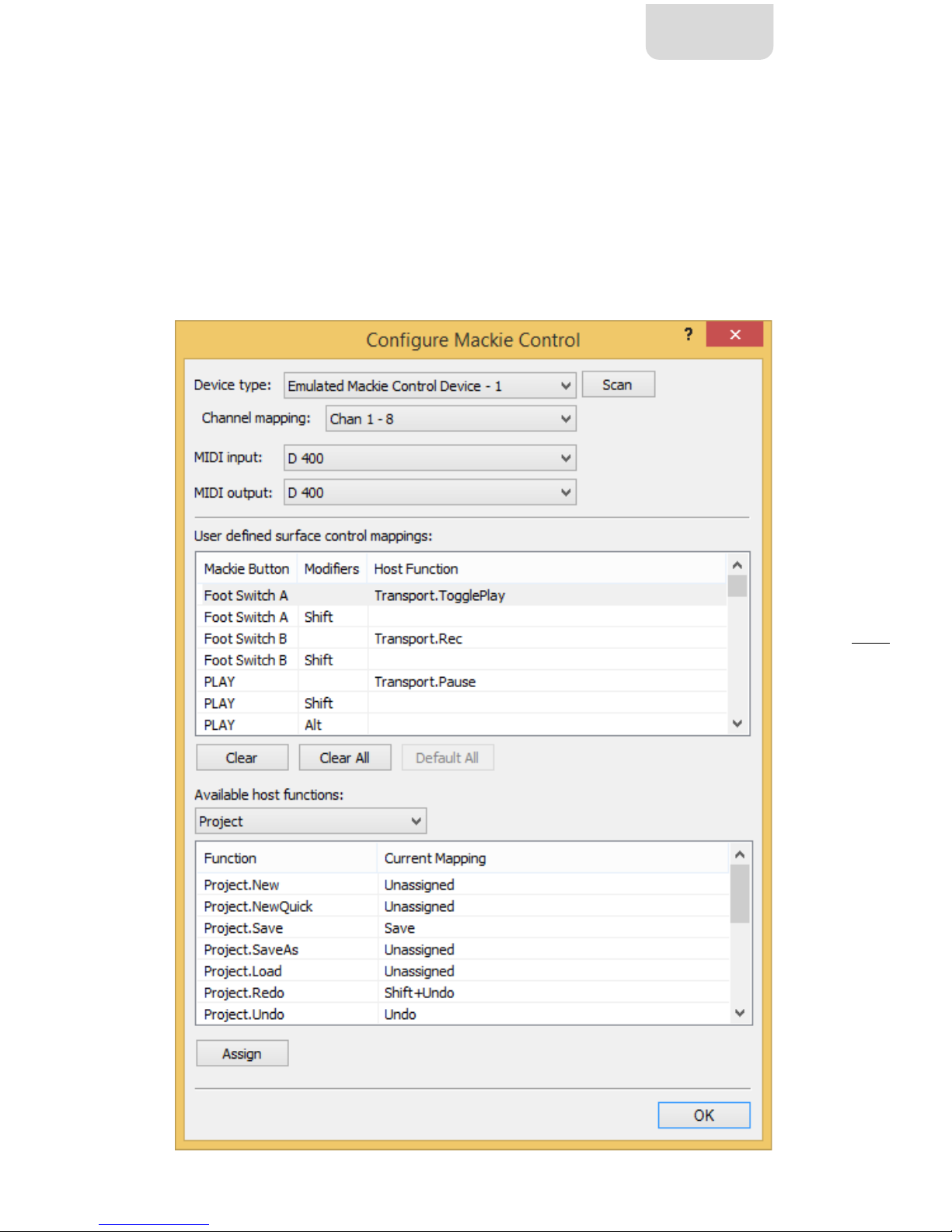Click the Scan button
The image size is (952, 1232).
coord(618,385)
